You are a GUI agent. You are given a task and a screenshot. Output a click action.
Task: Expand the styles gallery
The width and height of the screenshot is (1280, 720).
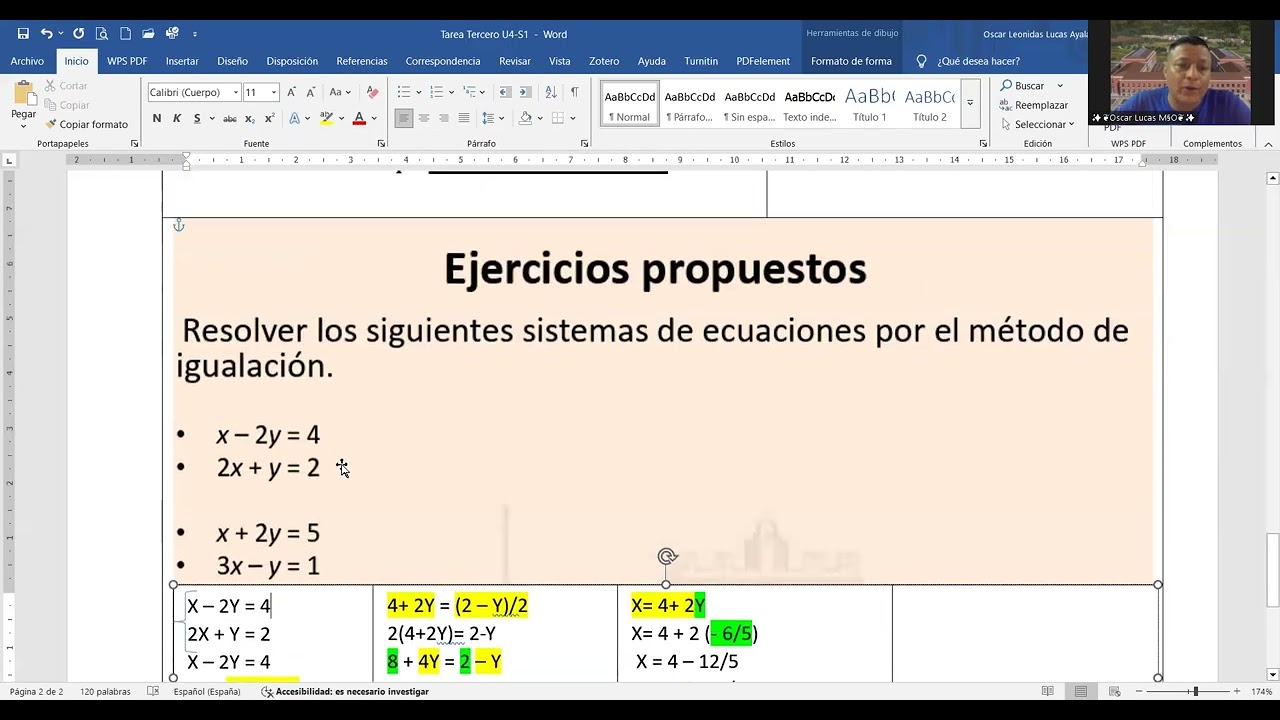[970, 103]
